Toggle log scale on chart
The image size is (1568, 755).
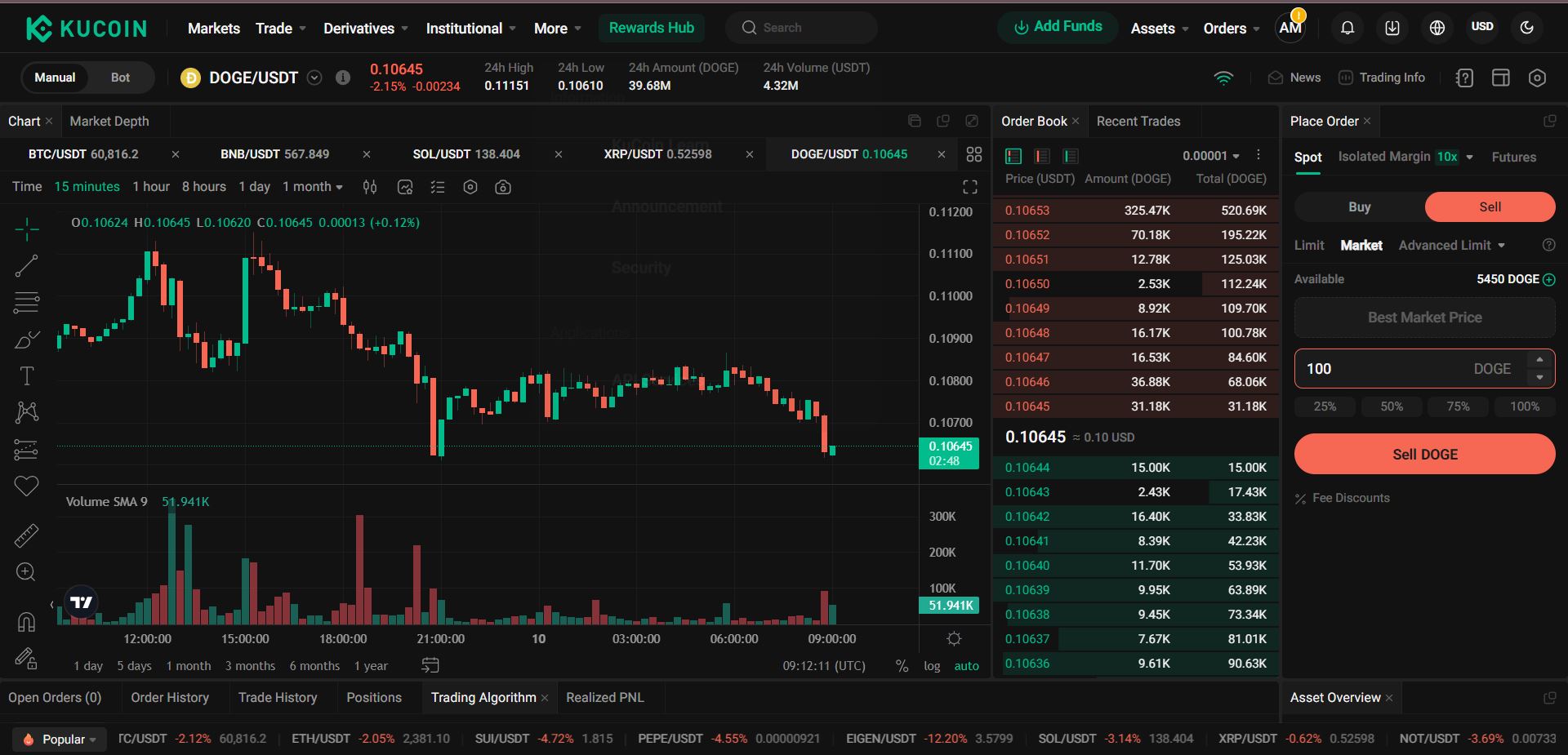(x=932, y=666)
